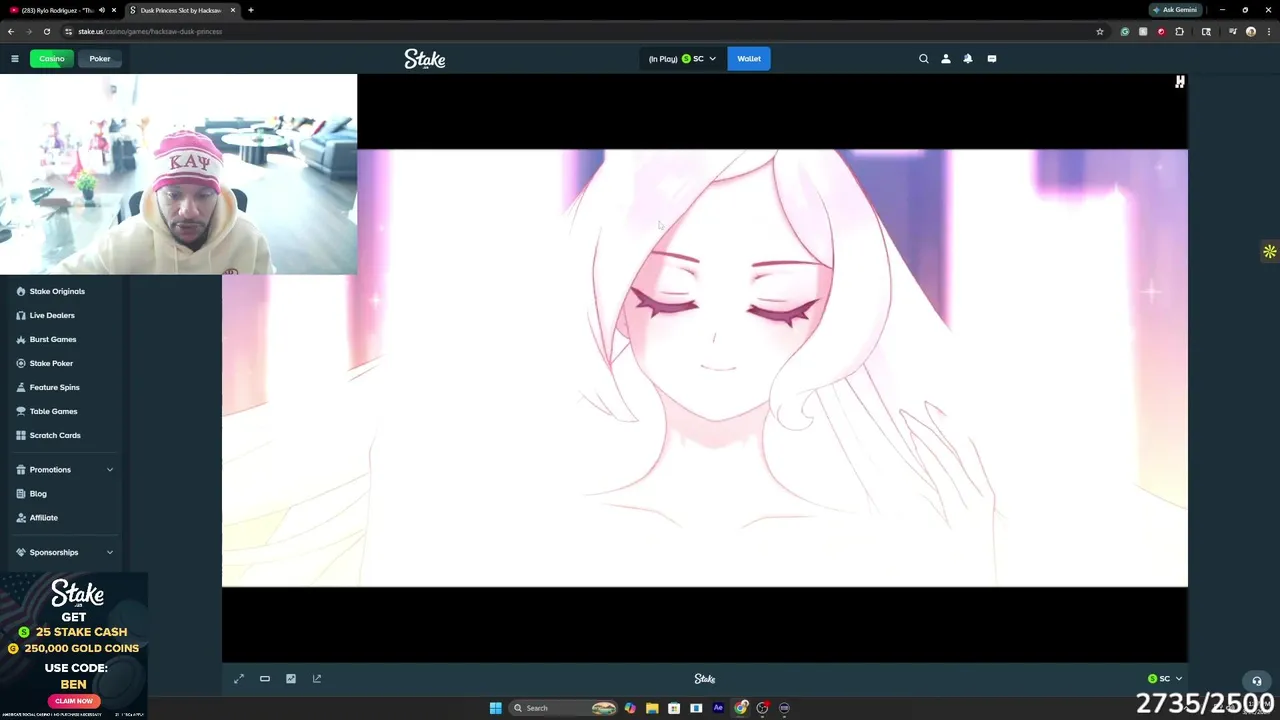Open Chrome from the taskbar

741,708
